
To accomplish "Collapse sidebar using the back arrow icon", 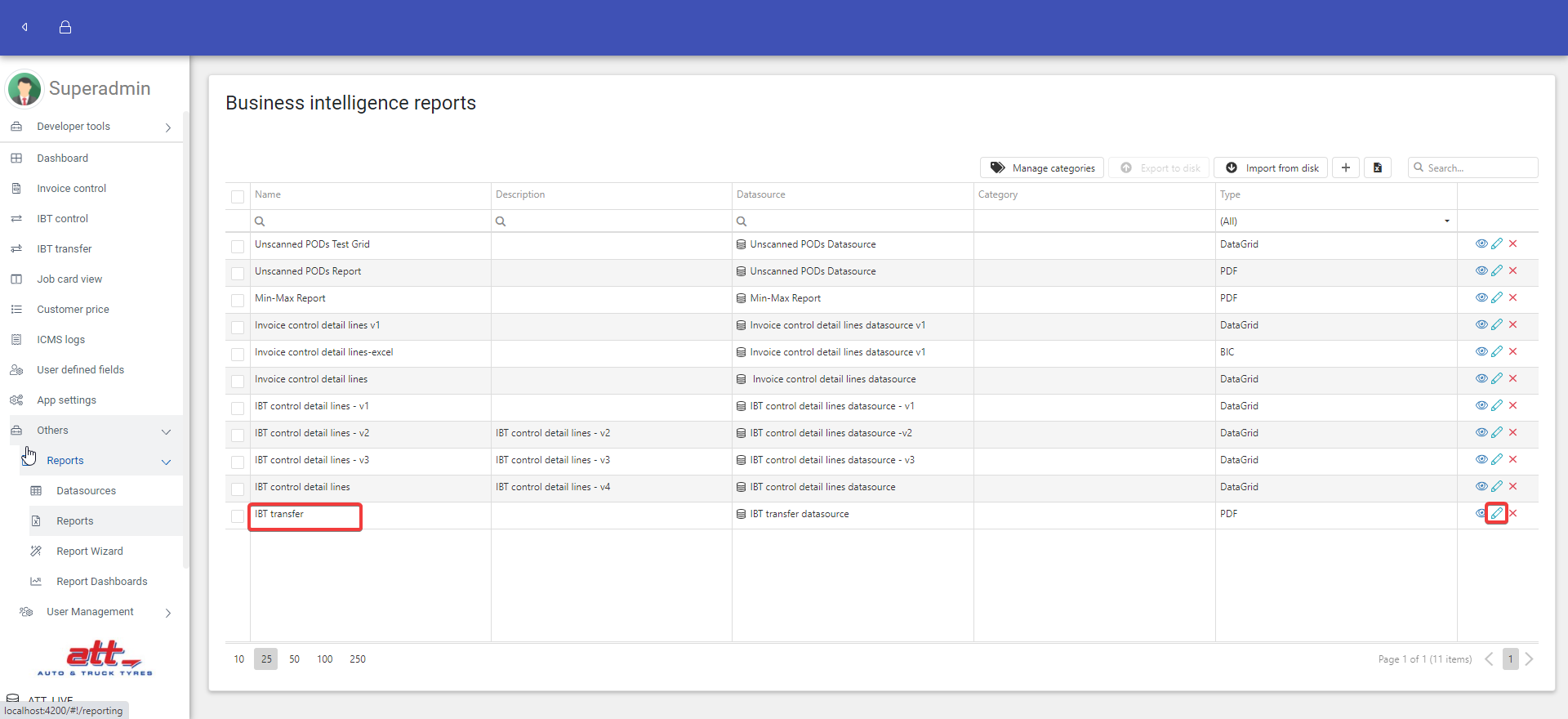I will click(x=24, y=27).
